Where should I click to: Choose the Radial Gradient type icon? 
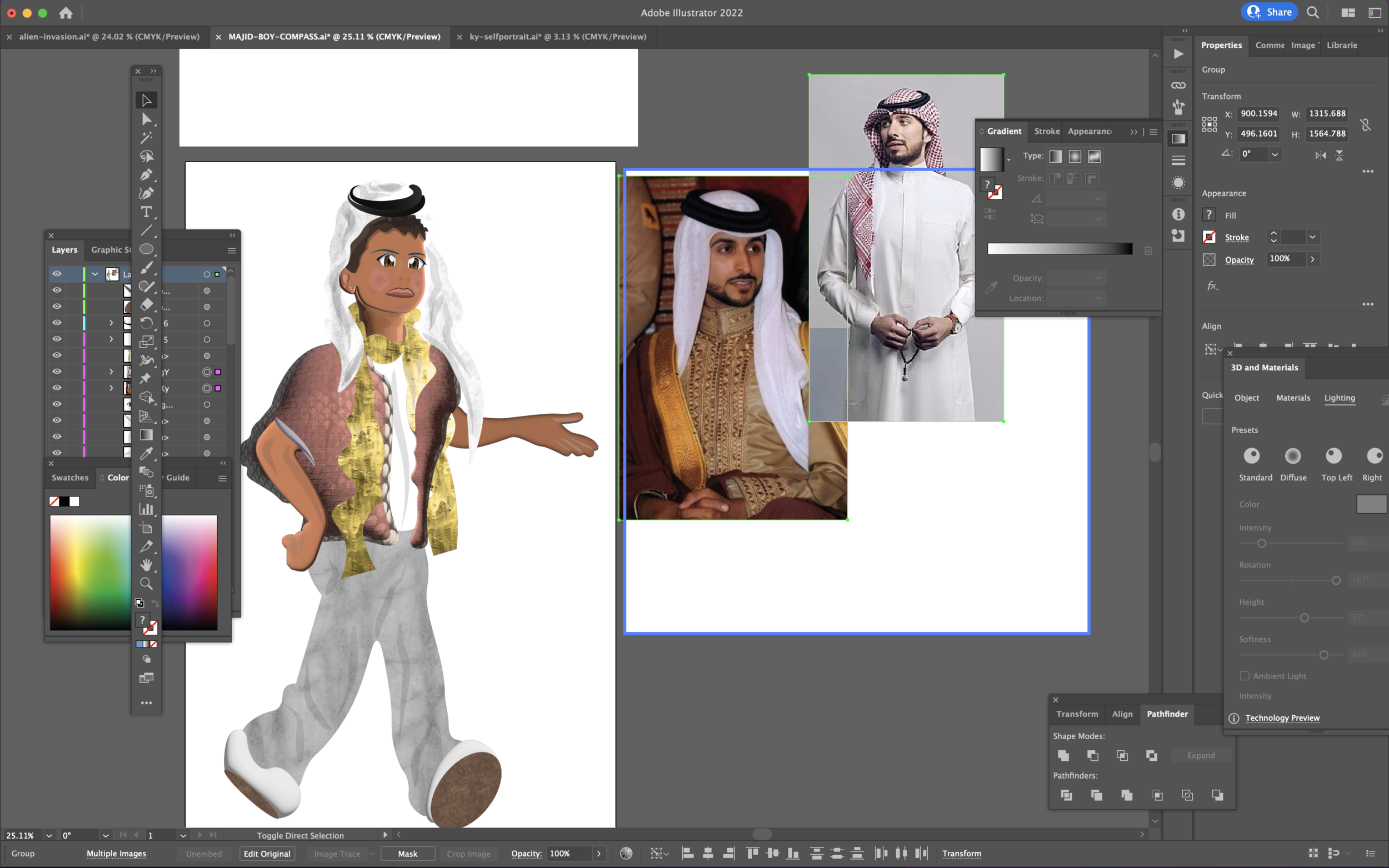[x=1075, y=156]
